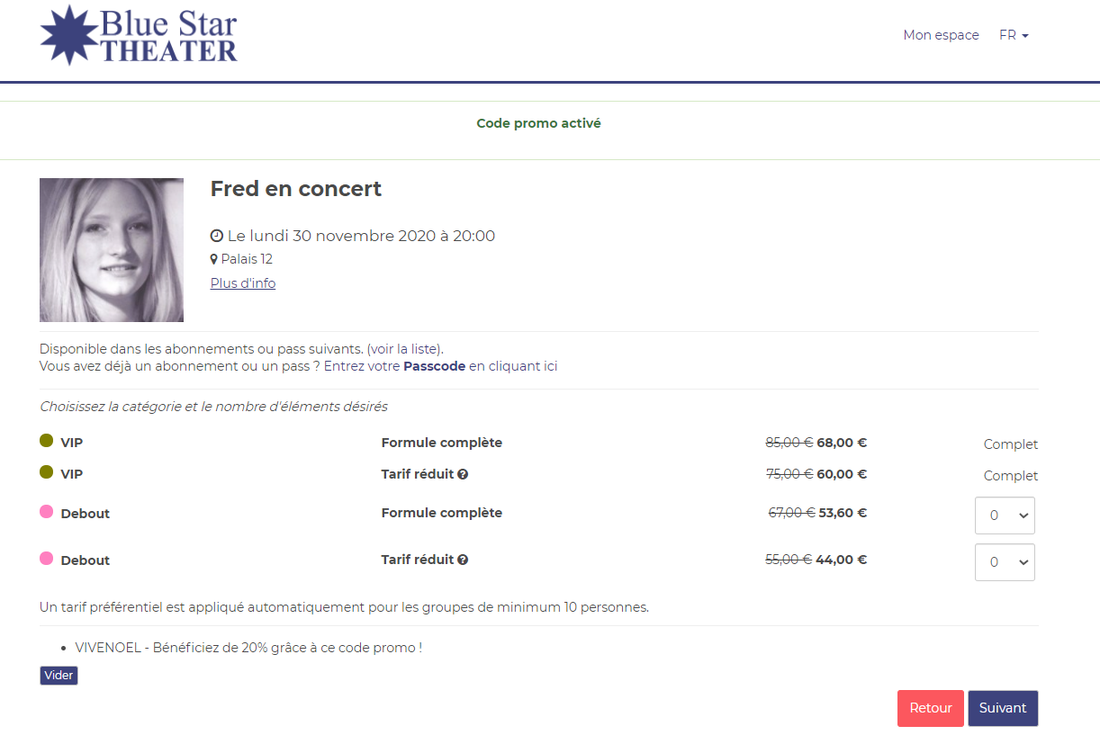The width and height of the screenshot is (1100, 744).
Task: Click the olive dot for VIP Formule complète
Action: [46, 441]
